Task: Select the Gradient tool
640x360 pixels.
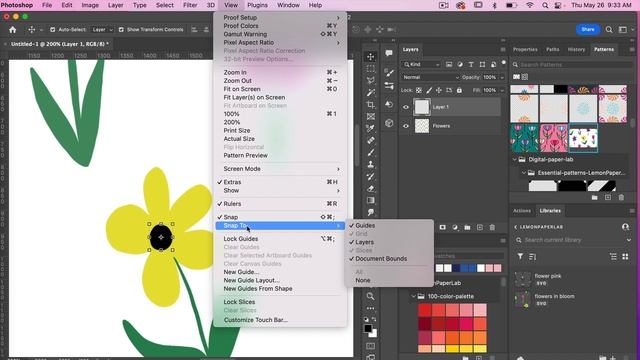Action: (371, 200)
